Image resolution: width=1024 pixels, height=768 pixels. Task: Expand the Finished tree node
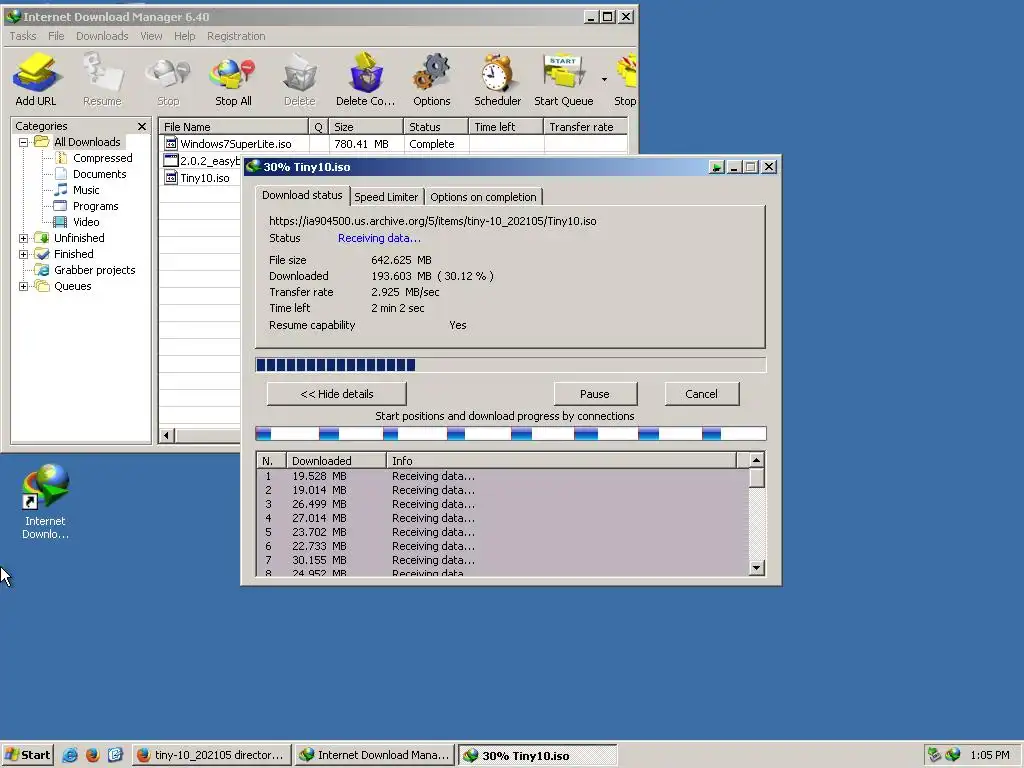(24, 254)
